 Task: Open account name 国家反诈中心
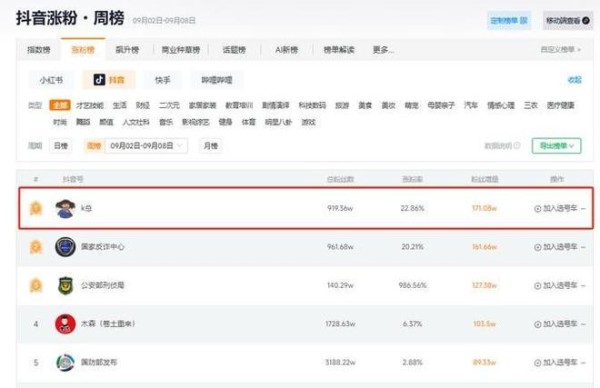point(103,247)
